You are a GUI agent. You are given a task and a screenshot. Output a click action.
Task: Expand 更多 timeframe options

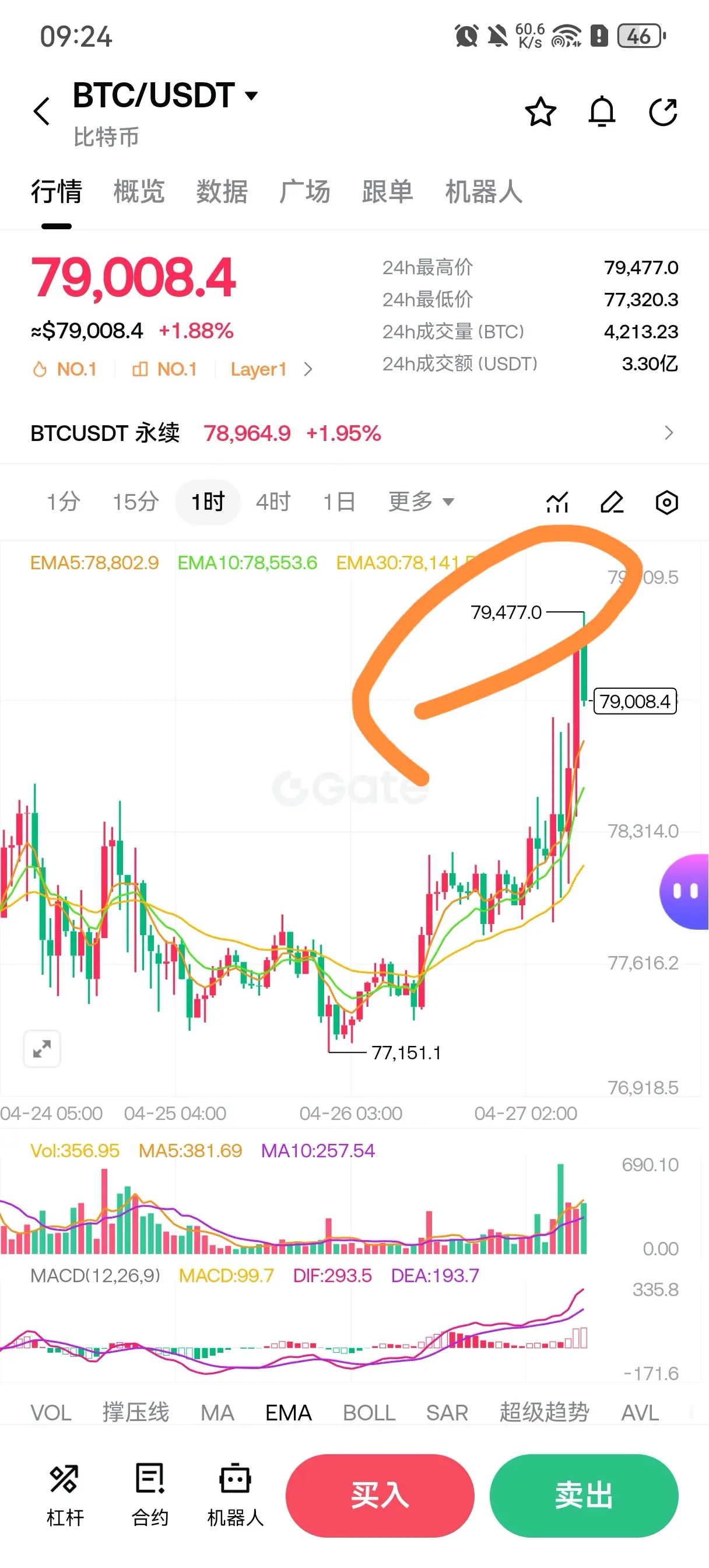click(421, 502)
